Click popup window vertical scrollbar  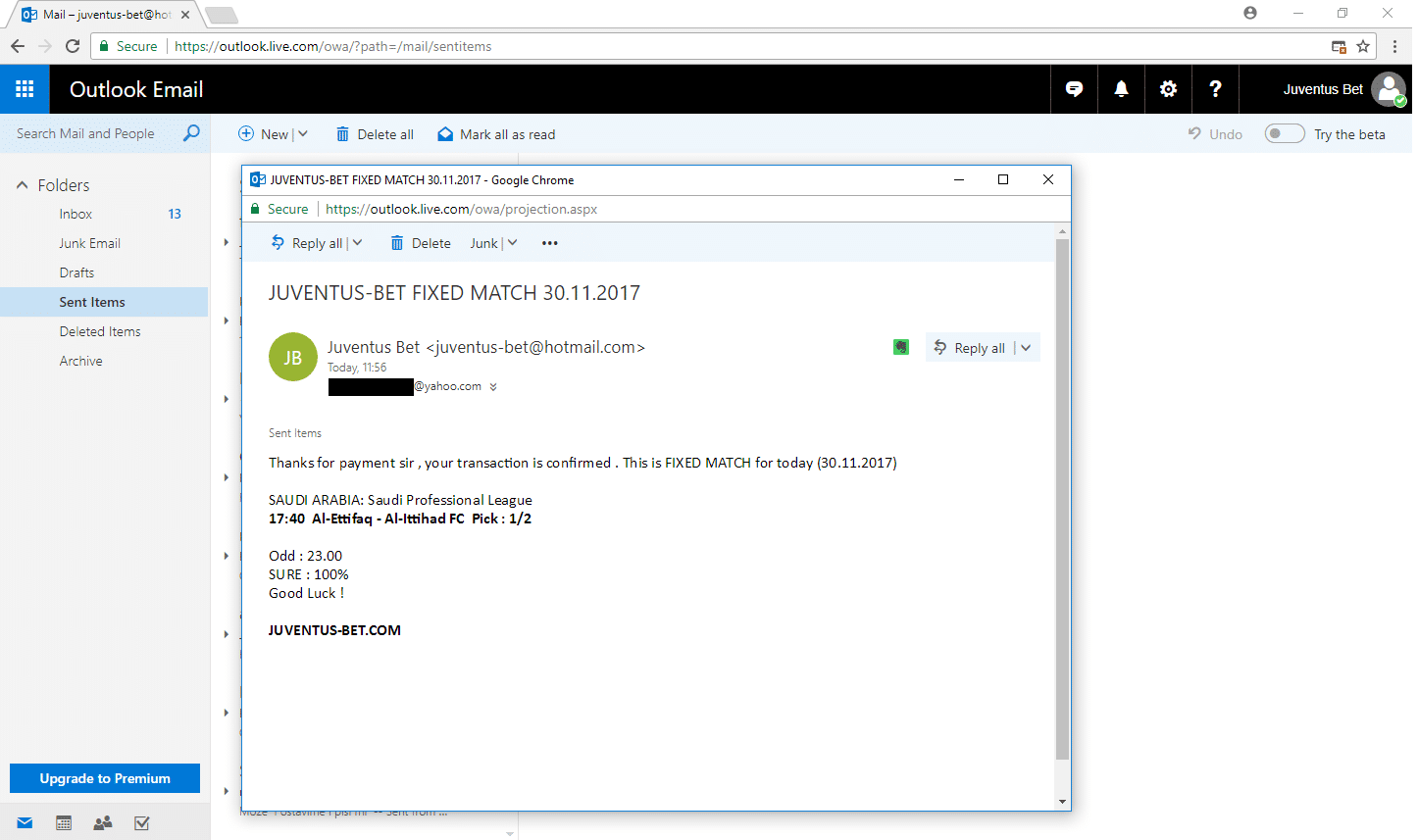click(x=1062, y=499)
